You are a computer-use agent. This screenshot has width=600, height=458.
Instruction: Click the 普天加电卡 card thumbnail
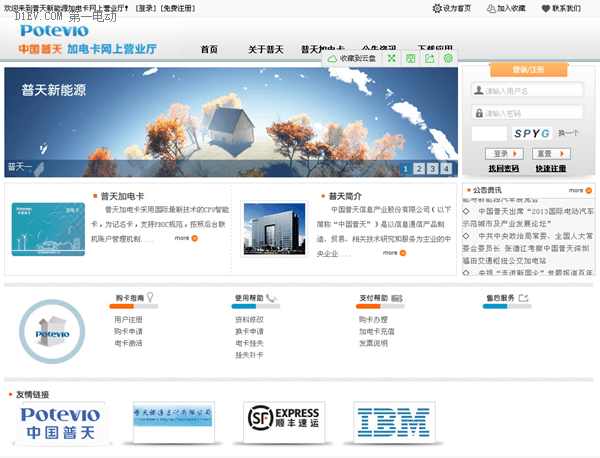[48, 229]
